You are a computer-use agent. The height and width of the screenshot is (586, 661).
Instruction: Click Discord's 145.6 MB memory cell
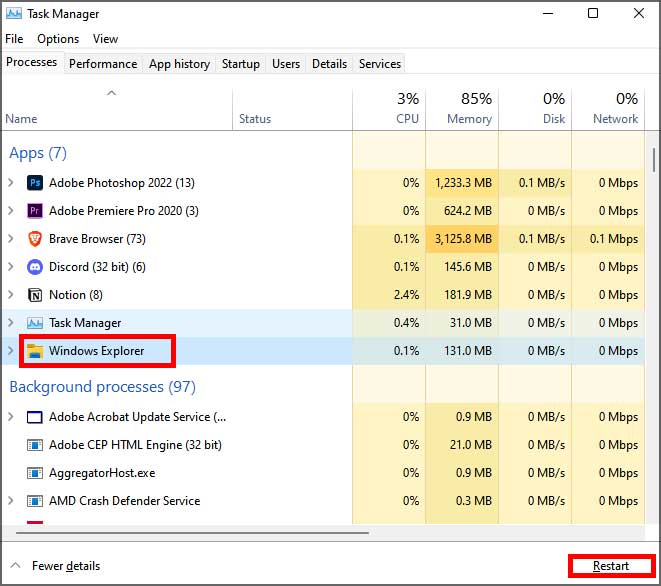point(462,267)
